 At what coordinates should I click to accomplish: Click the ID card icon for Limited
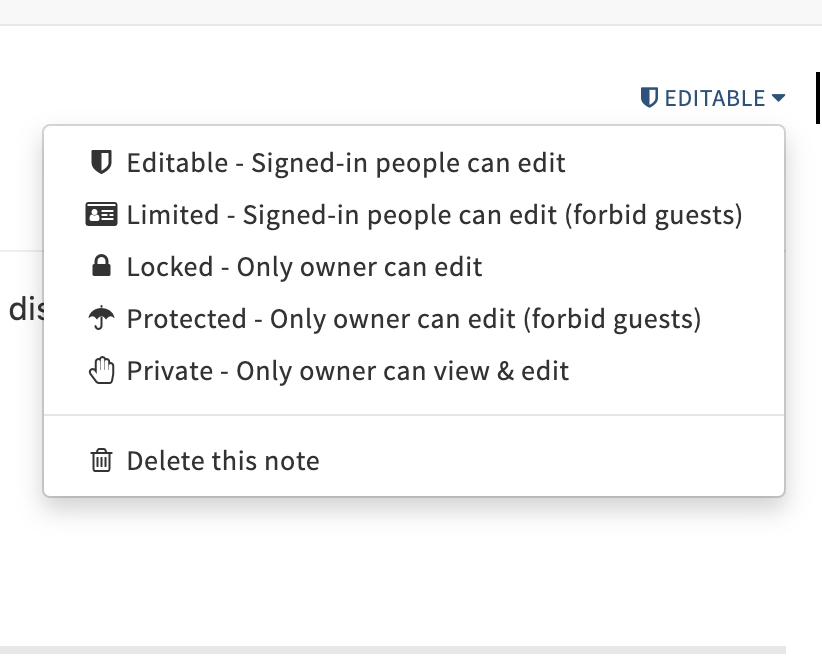(101, 214)
